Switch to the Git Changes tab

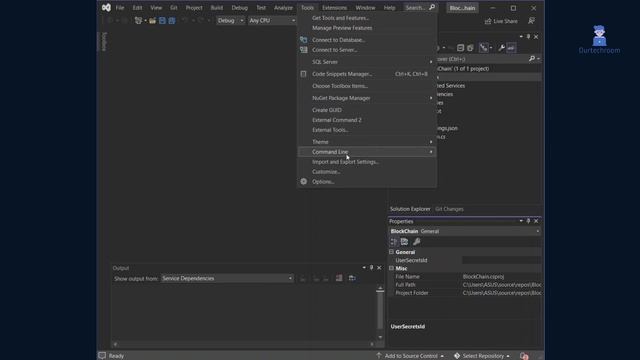[x=449, y=209]
